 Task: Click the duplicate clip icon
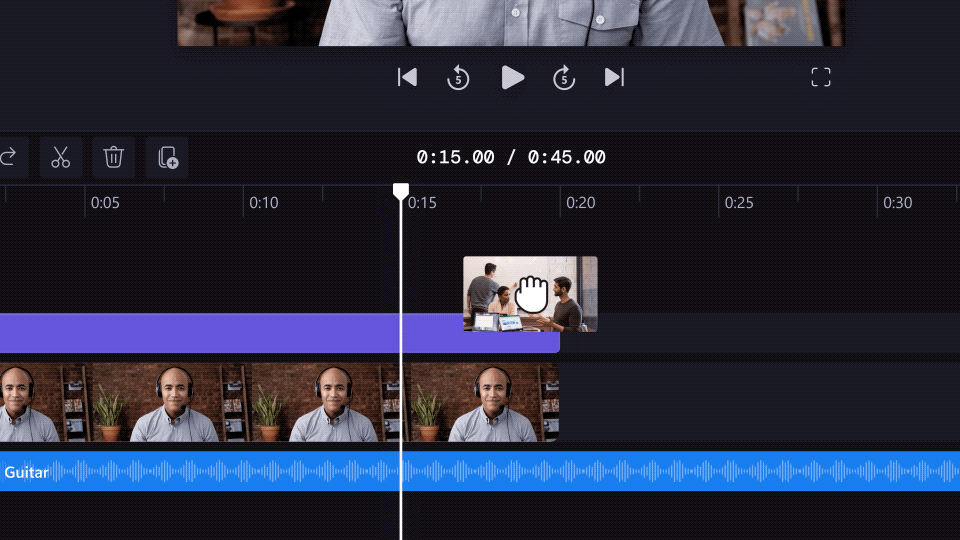(167, 157)
